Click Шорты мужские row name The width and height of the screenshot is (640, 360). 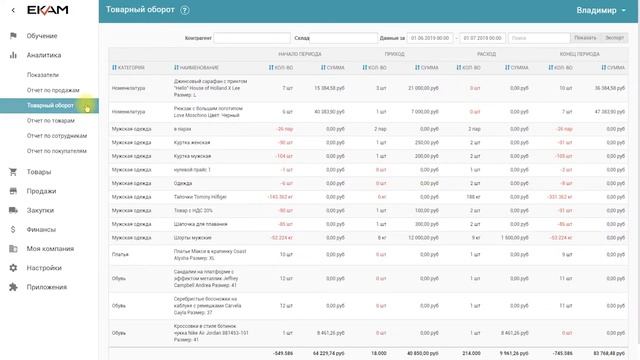click(x=193, y=238)
